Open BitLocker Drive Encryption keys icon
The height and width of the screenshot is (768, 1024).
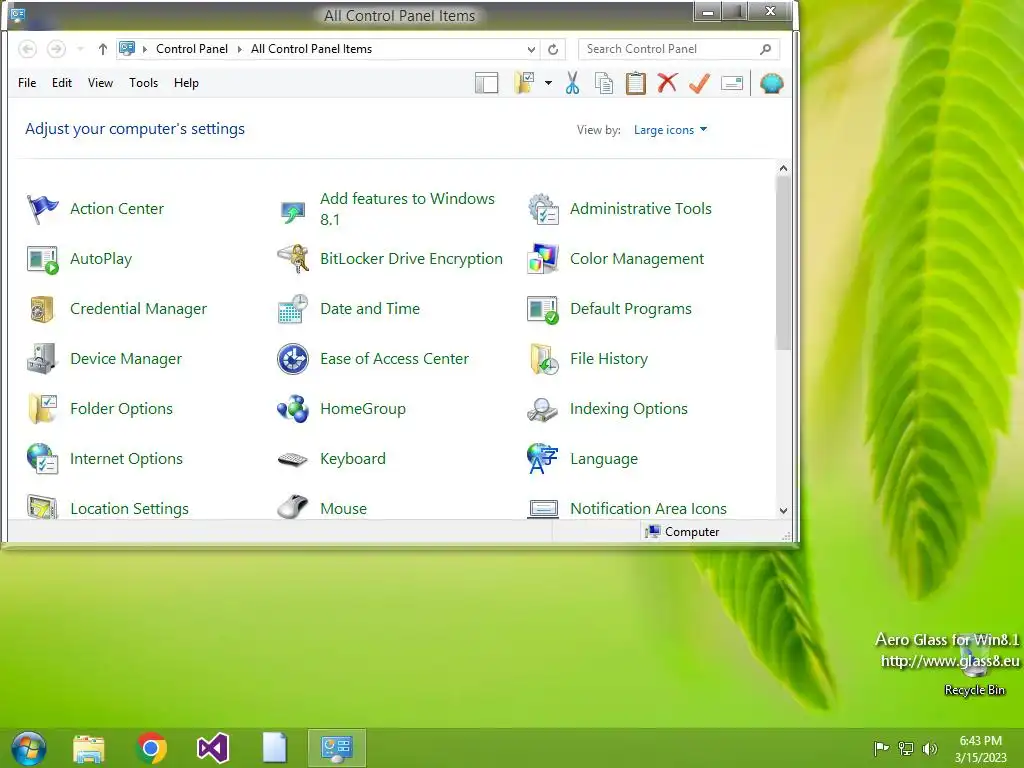(293, 259)
